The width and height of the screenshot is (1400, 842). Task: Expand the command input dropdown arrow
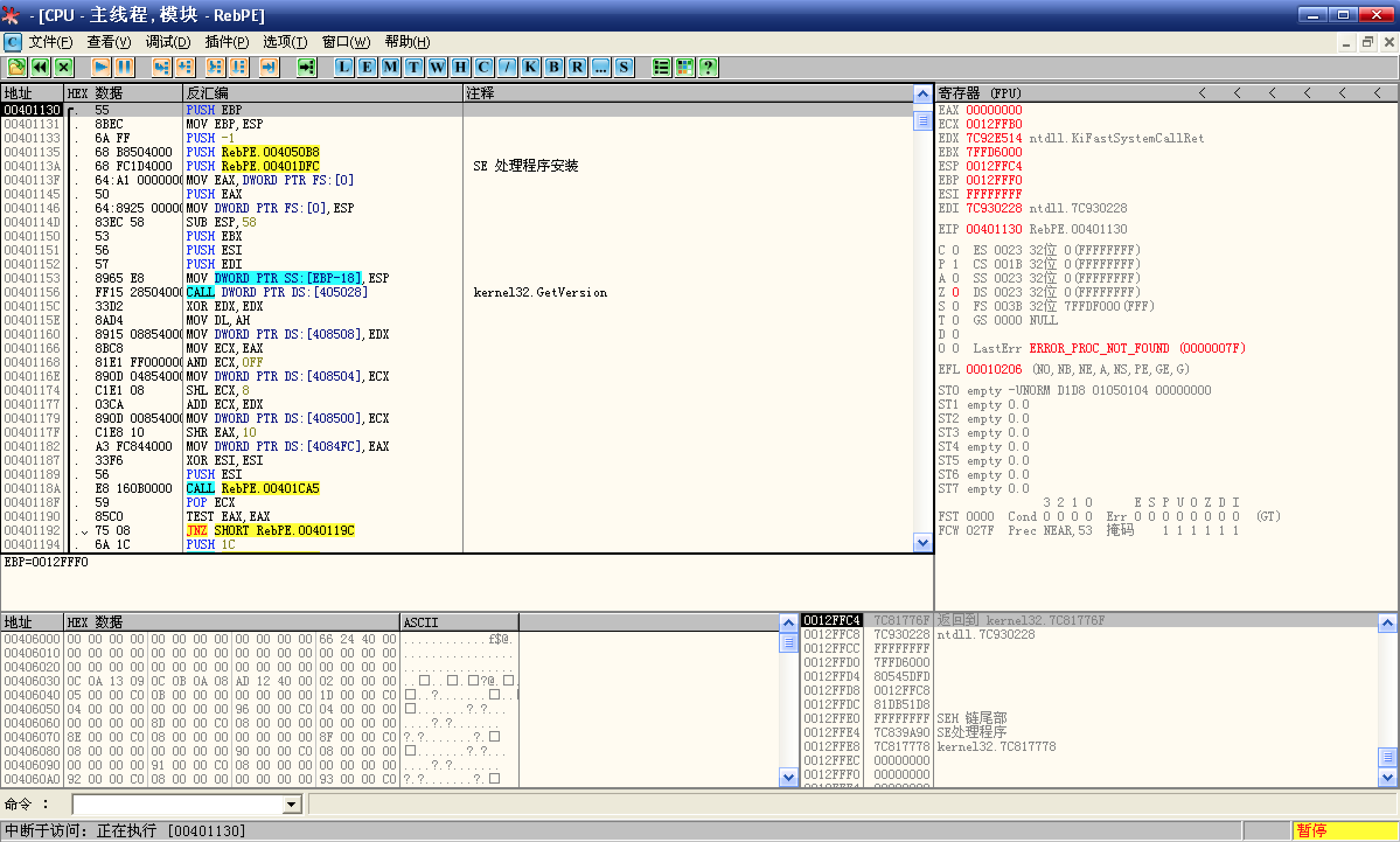tap(291, 805)
